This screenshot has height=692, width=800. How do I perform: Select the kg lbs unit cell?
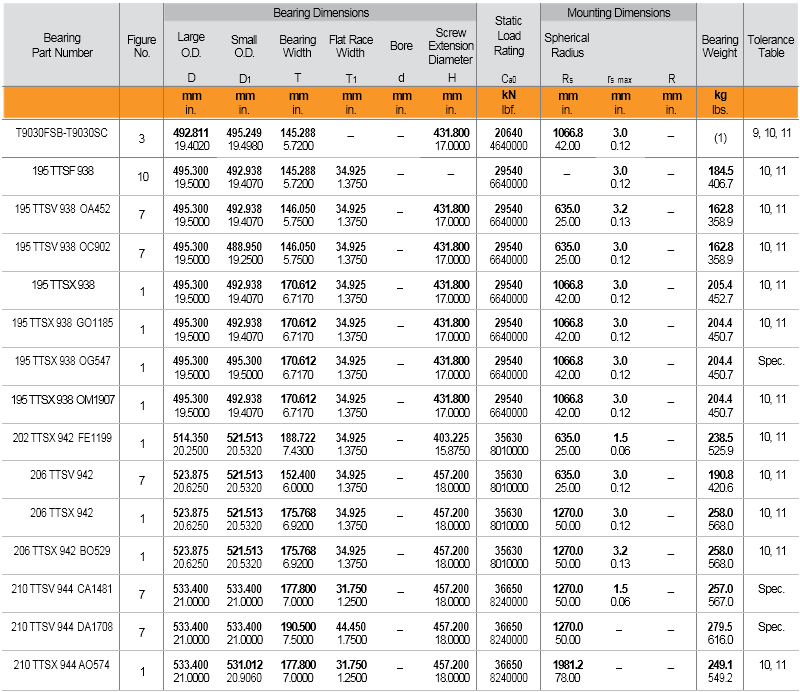coord(719,102)
